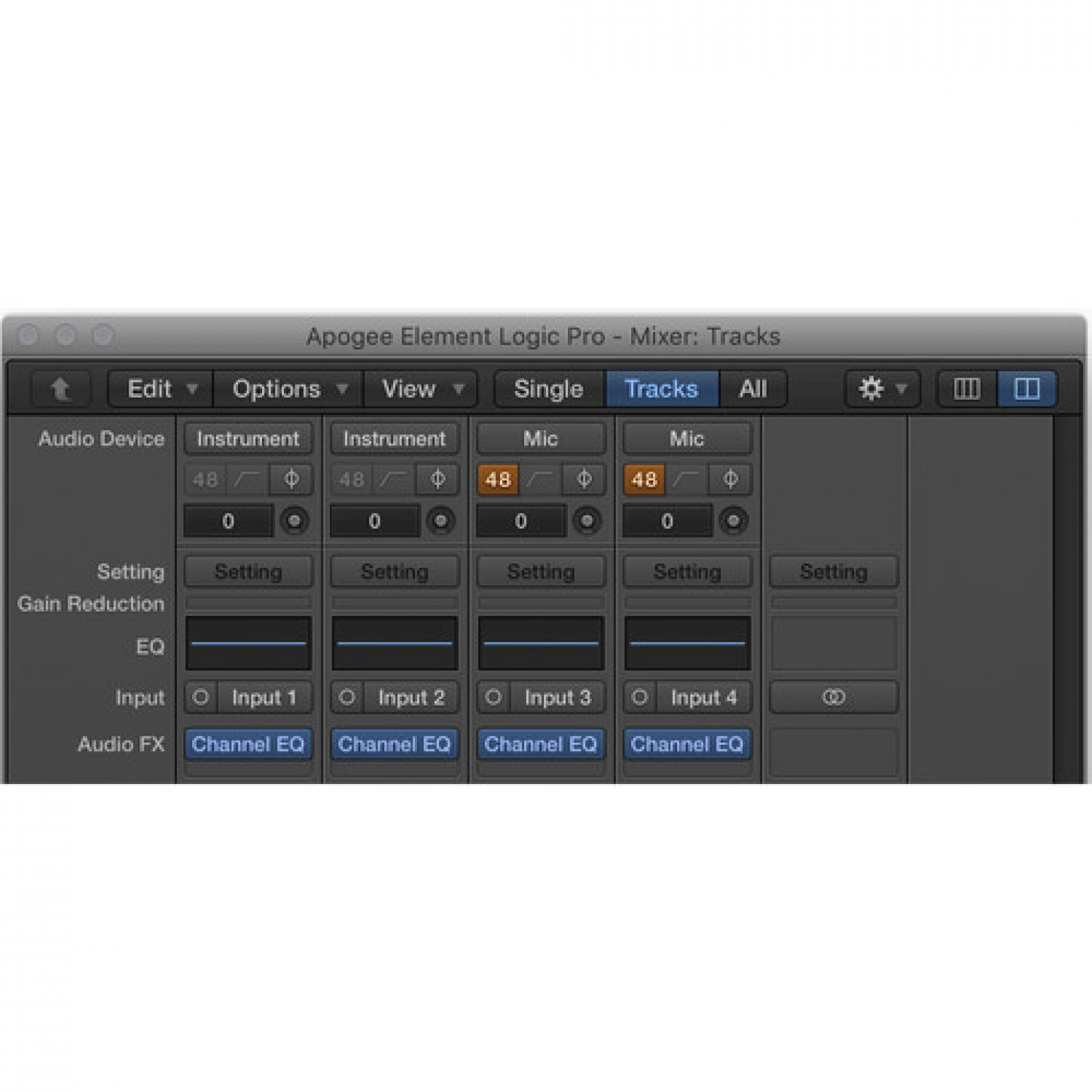Image resolution: width=1092 pixels, height=1092 pixels.
Task: Toggle phase invert on second Mic channel
Action: pos(730,480)
